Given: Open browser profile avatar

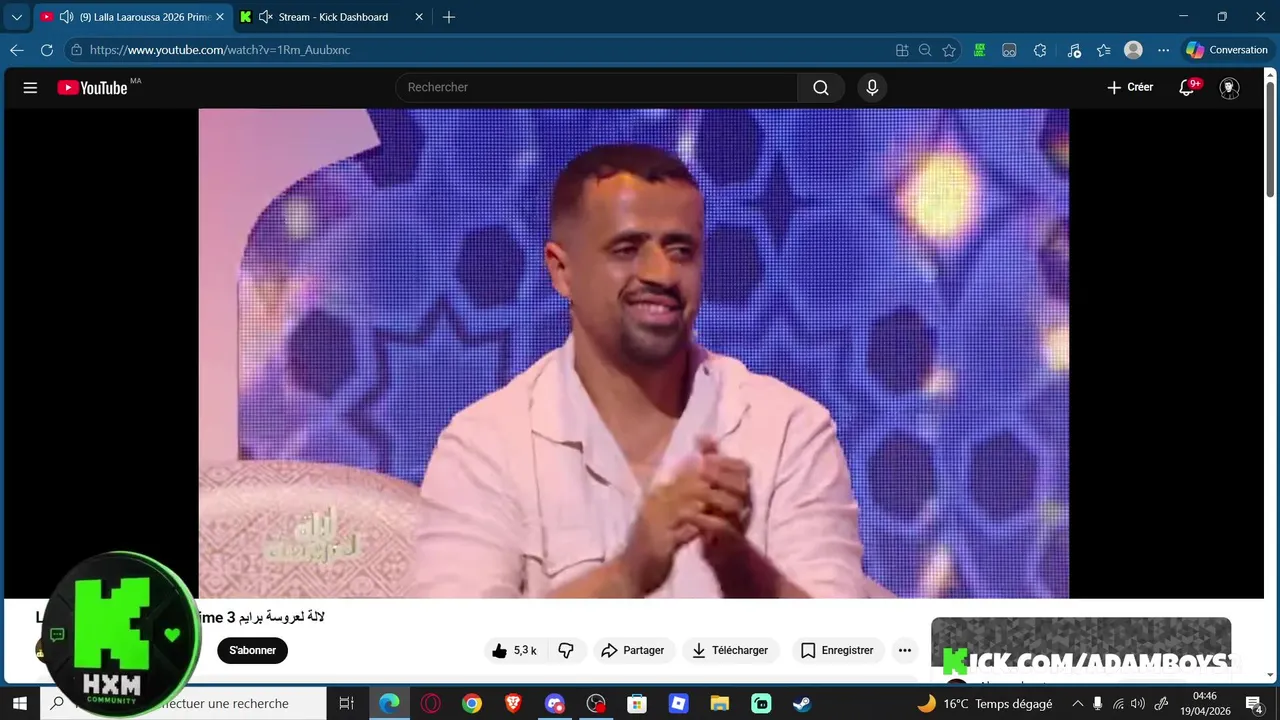Looking at the screenshot, I should click(1133, 50).
